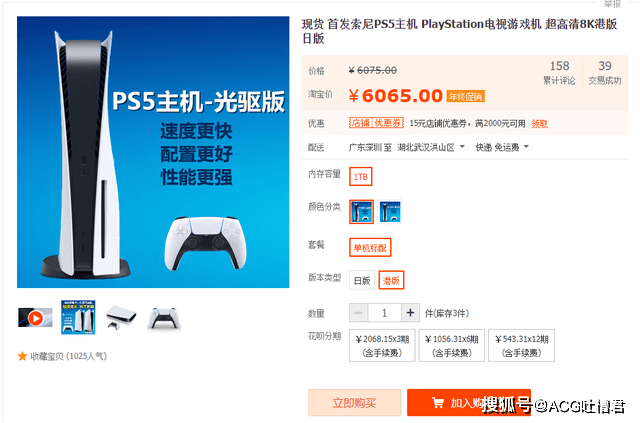Select the 单机标配 package option
This screenshot has height=423, width=640.
(x=370, y=248)
